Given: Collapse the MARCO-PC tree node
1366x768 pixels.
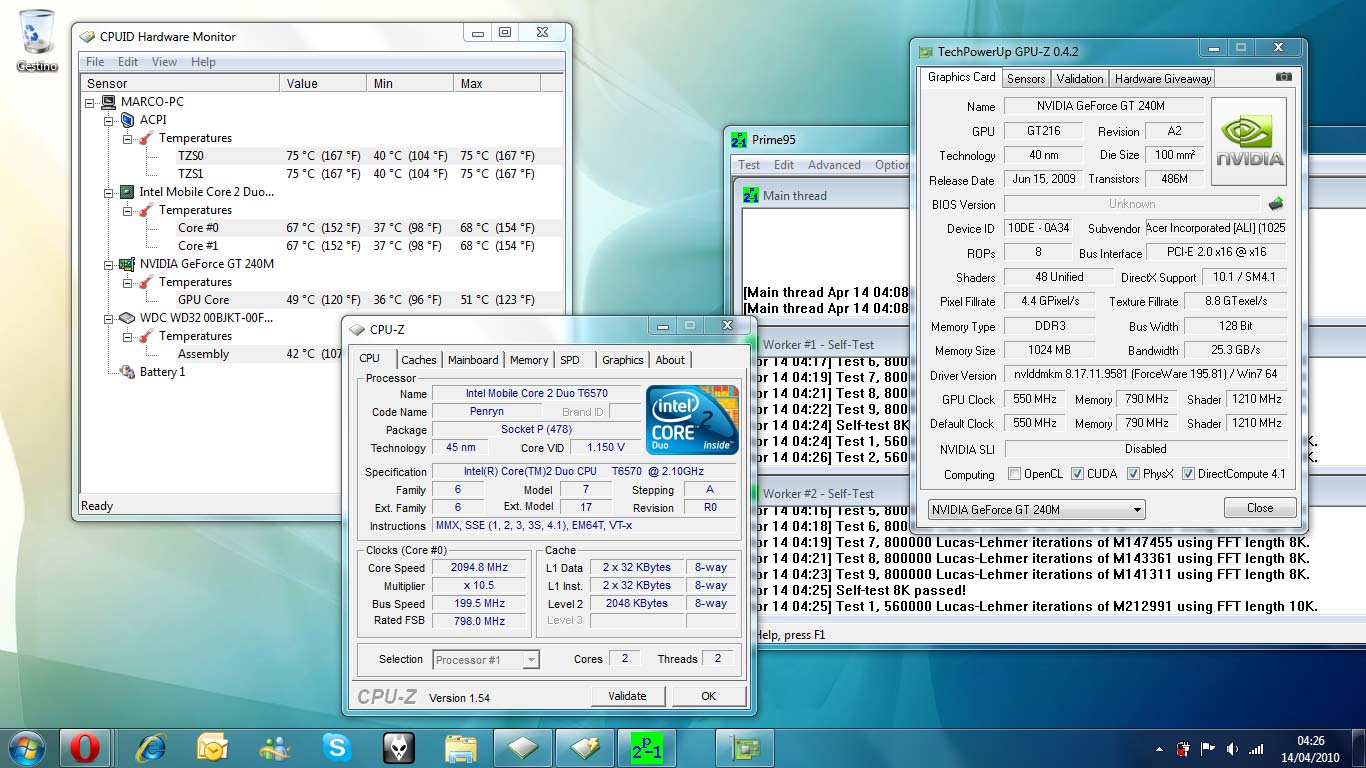Looking at the screenshot, I should point(89,102).
